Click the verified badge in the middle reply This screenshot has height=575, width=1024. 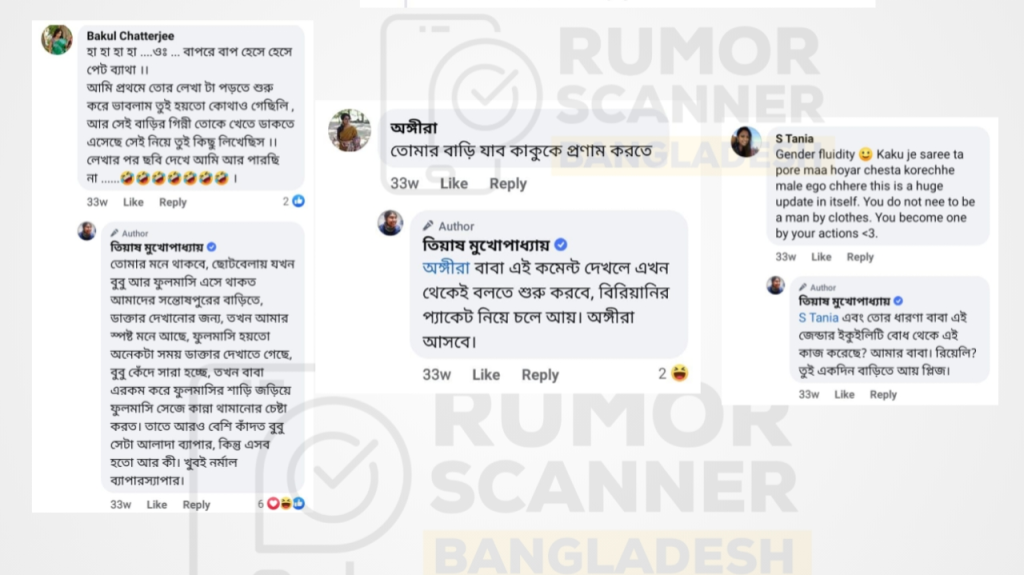[560, 245]
